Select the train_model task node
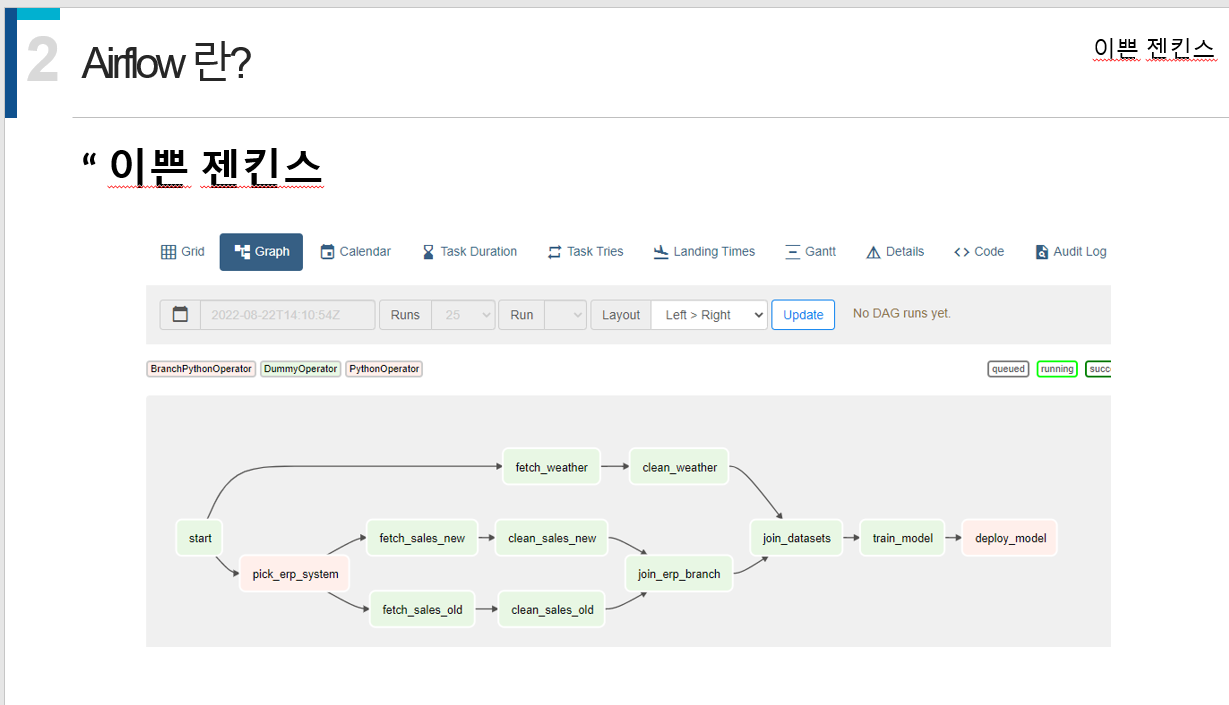The height and width of the screenshot is (705, 1229). coord(902,538)
